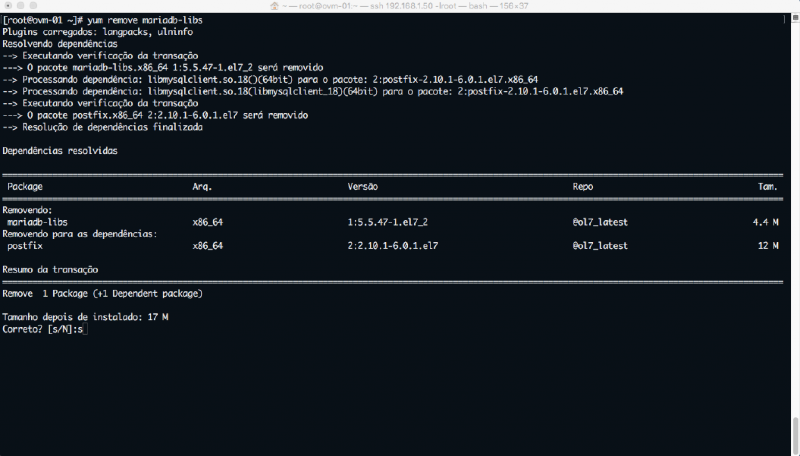Click the Versão column header
Viewport: 800px width, 456px height.
coord(364,187)
